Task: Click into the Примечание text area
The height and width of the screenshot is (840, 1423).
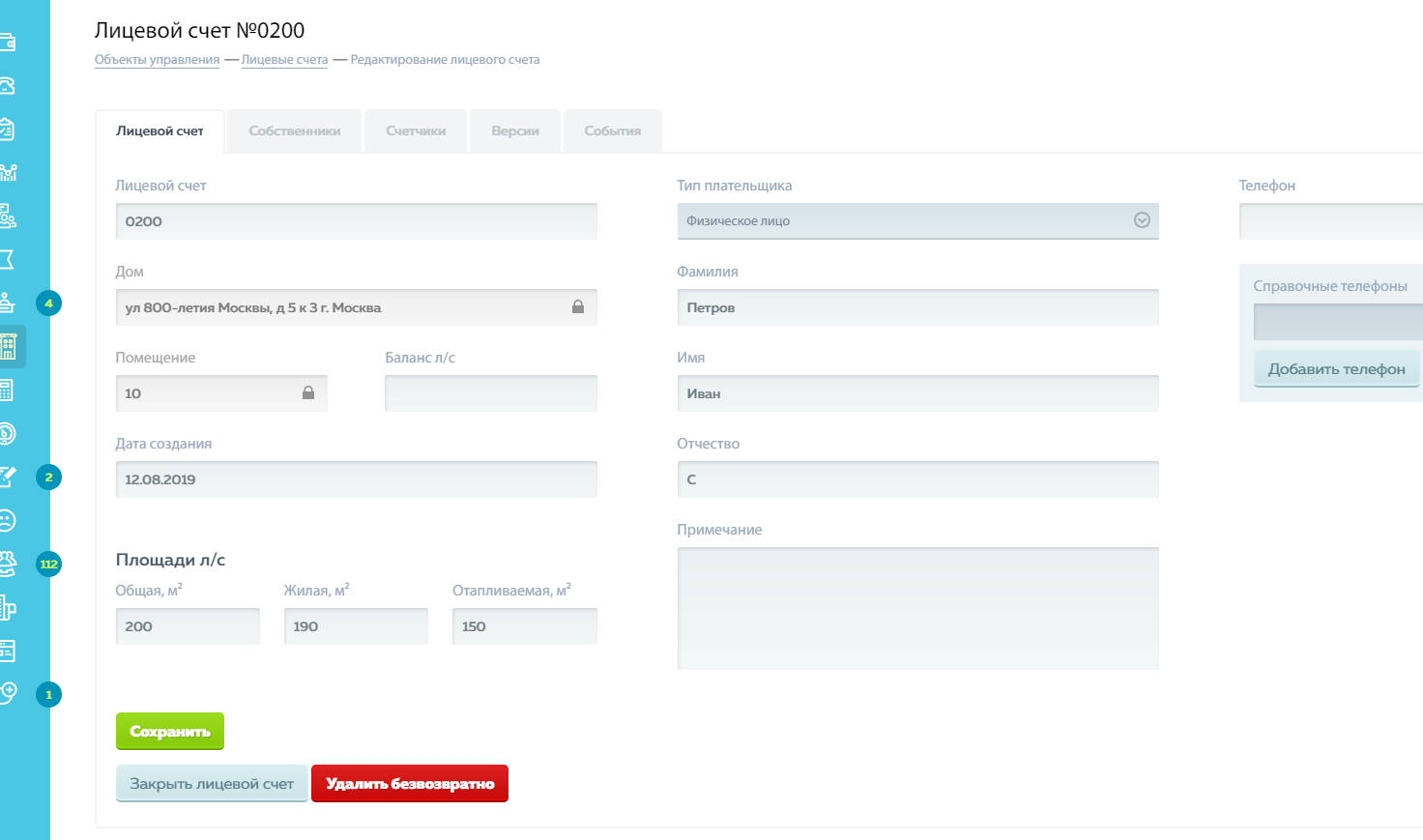Action: click(x=916, y=608)
